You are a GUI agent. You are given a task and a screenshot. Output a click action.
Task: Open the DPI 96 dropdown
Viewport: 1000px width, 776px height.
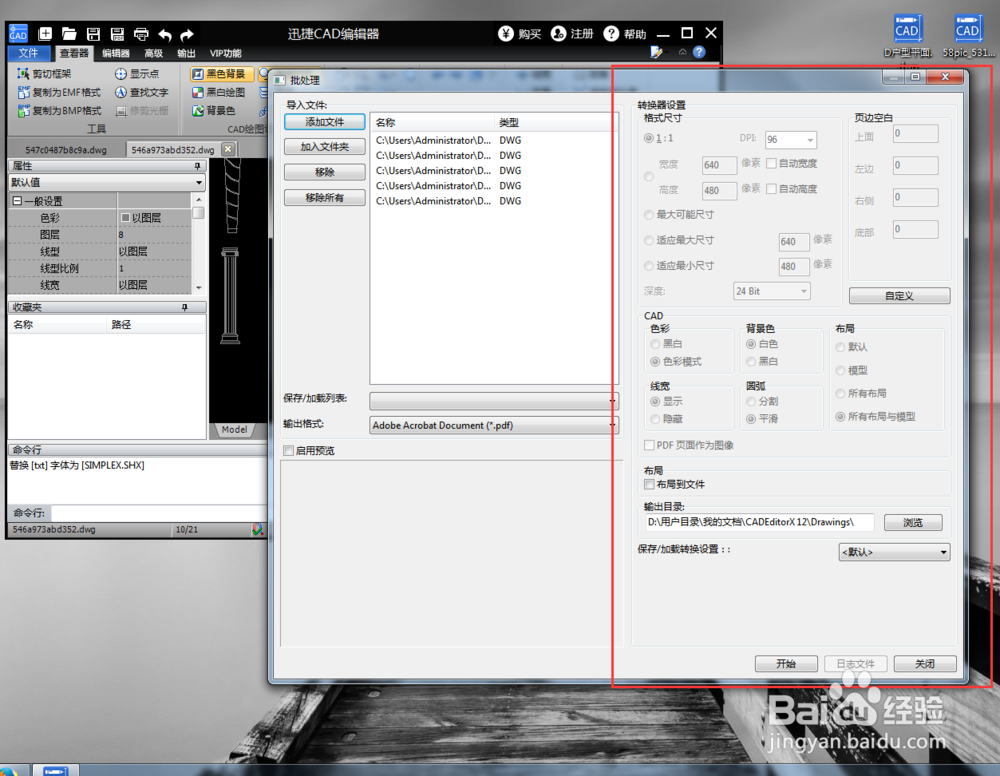click(x=791, y=140)
